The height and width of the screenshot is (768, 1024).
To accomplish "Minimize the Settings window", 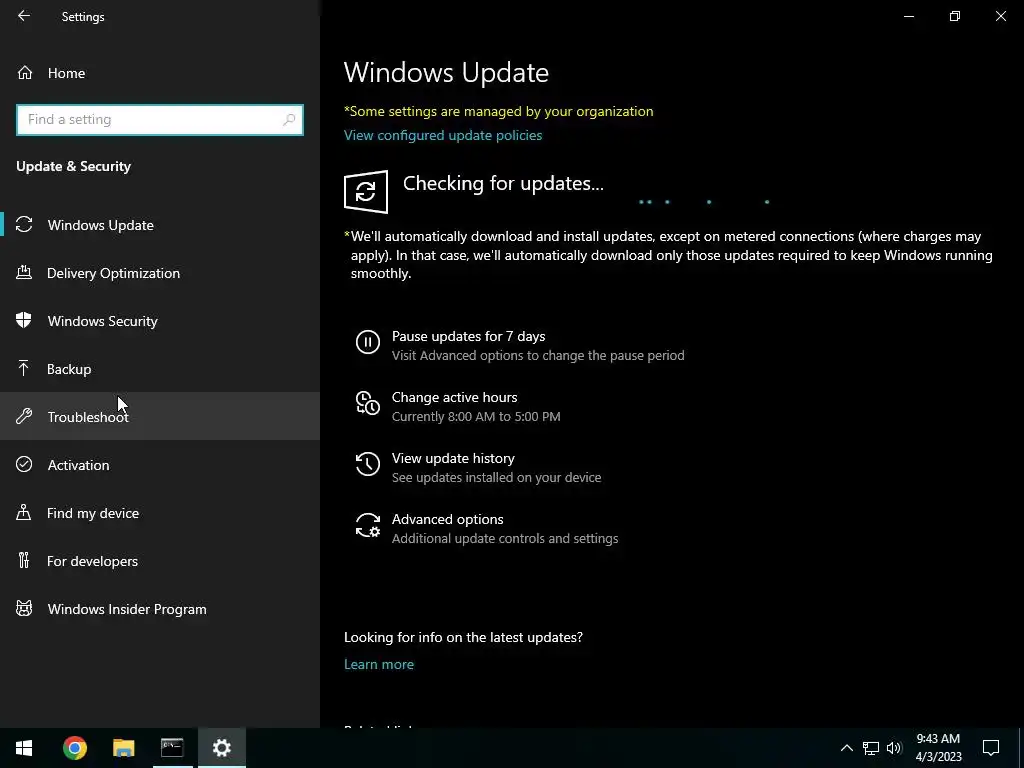I will [x=908, y=16].
